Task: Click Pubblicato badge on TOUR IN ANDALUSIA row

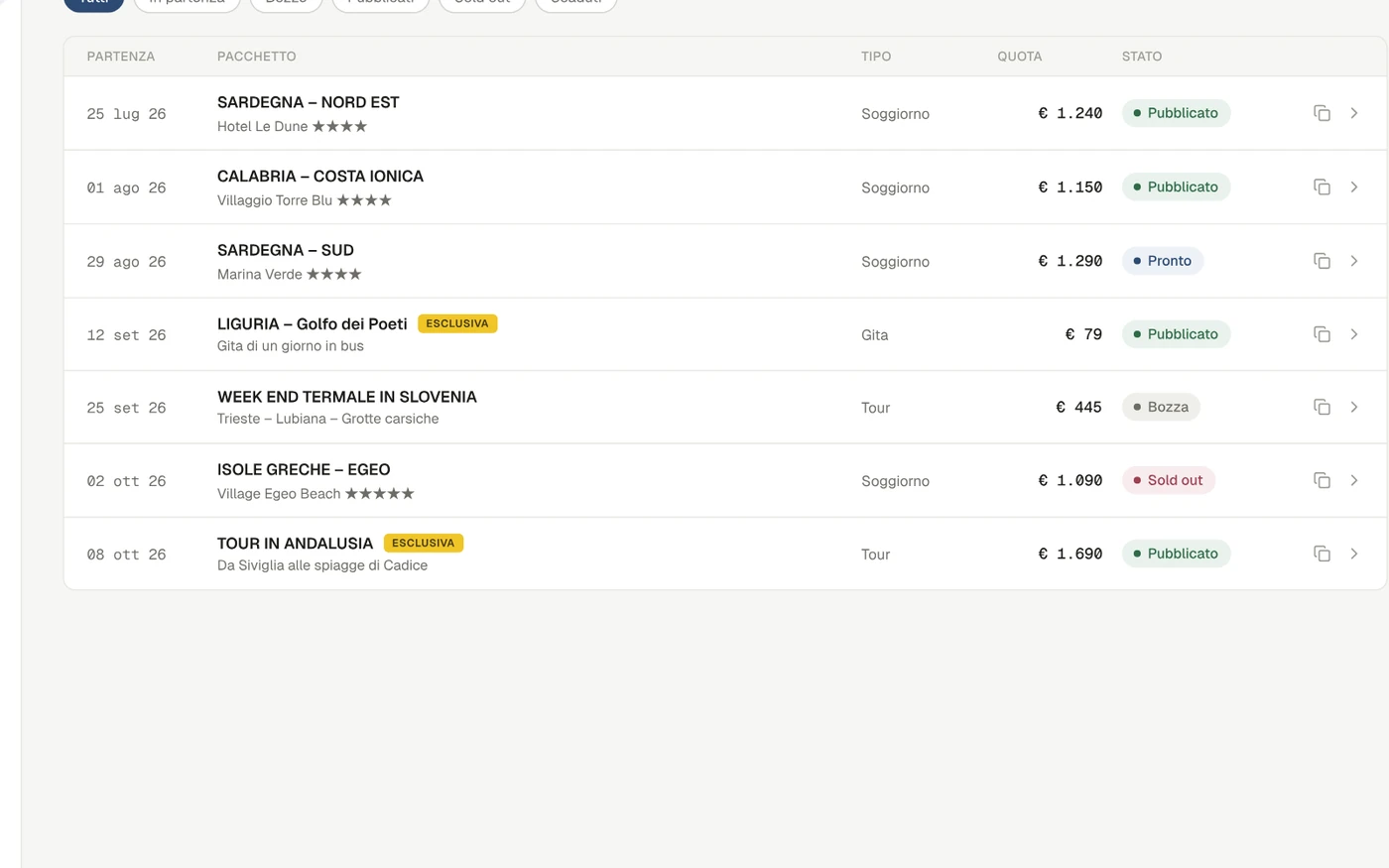Action: 1177,554
